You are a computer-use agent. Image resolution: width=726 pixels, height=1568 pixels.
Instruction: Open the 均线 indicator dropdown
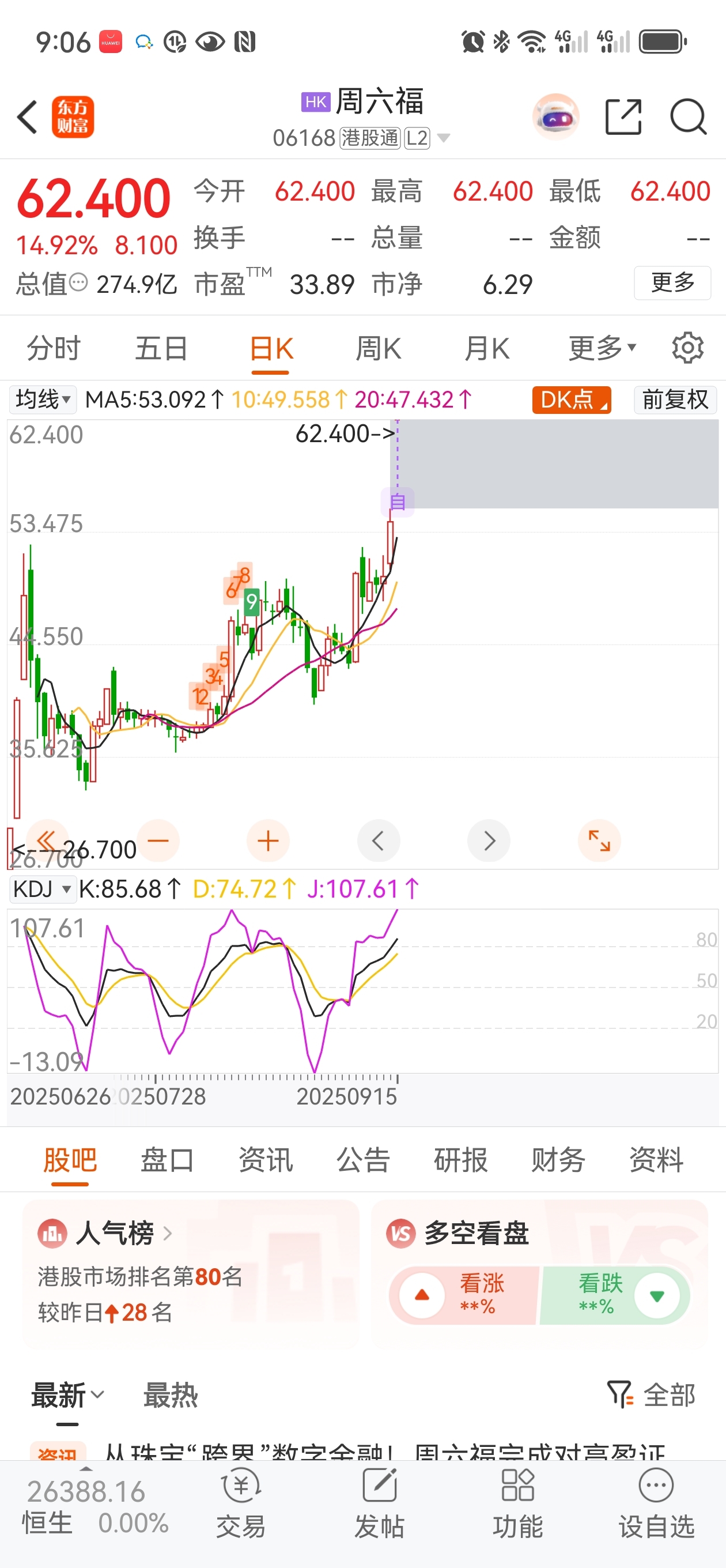[43, 400]
